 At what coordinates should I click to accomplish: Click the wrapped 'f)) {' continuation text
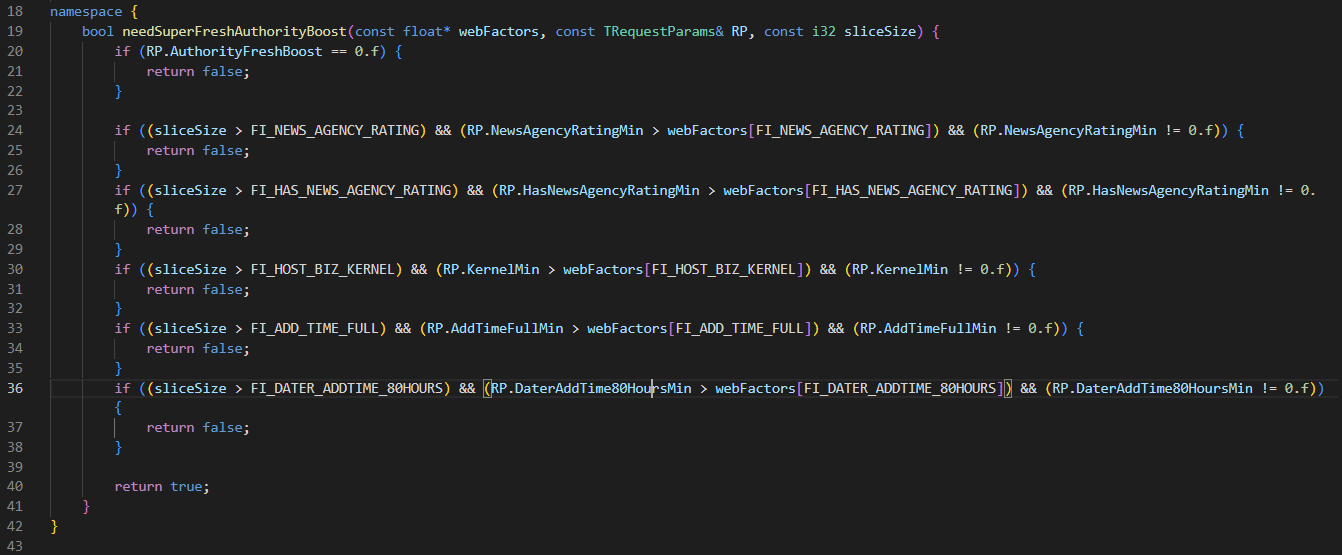point(134,210)
